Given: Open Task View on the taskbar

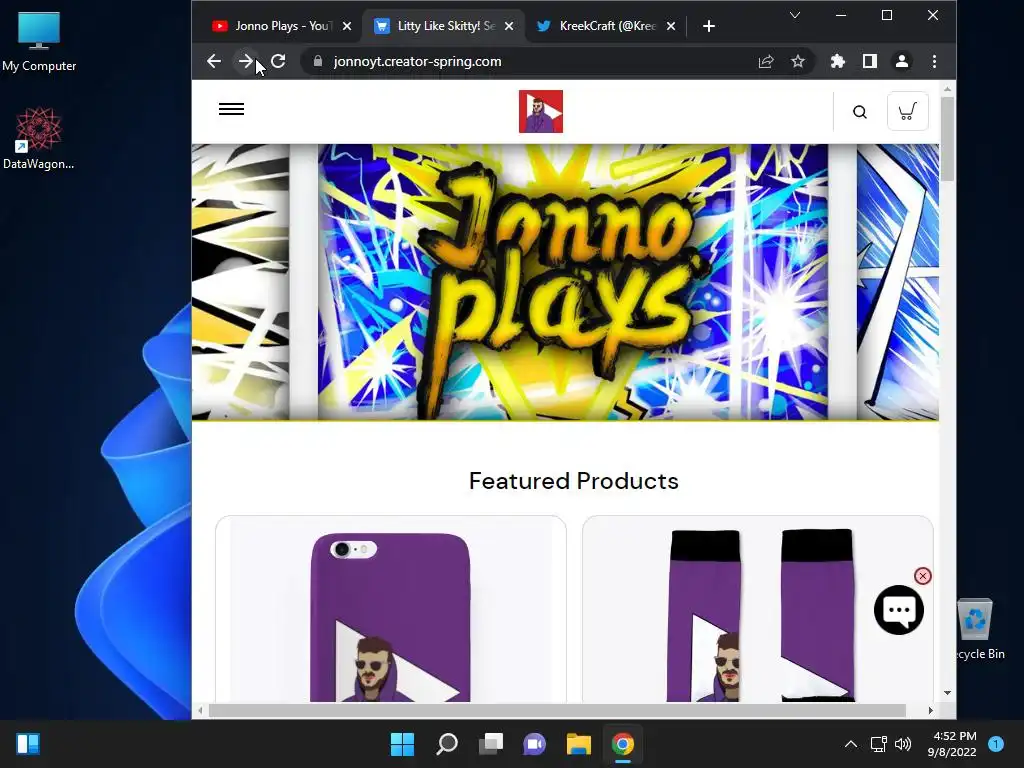Looking at the screenshot, I should tap(491, 744).
